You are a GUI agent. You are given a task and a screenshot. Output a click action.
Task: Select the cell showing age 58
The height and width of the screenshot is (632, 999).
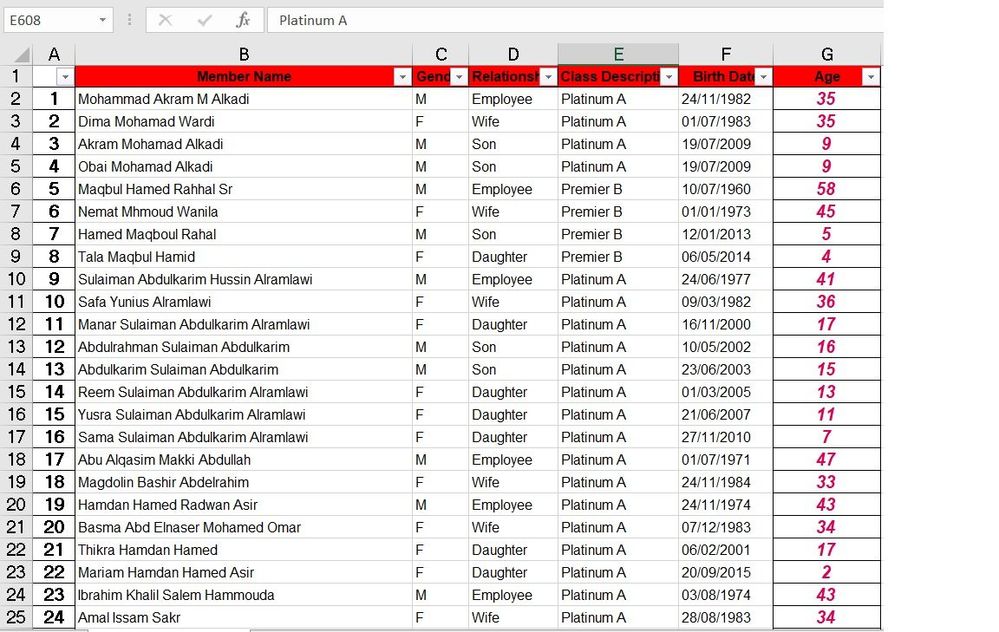[827, 189]
